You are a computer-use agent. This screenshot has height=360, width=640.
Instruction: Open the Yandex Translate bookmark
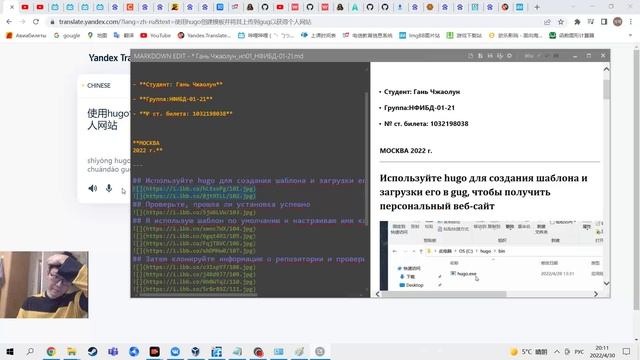[204, 36]
